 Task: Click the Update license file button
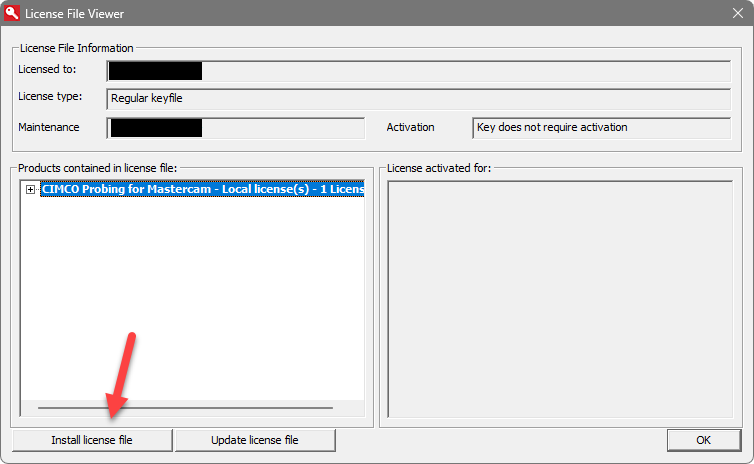pos(255,440)
